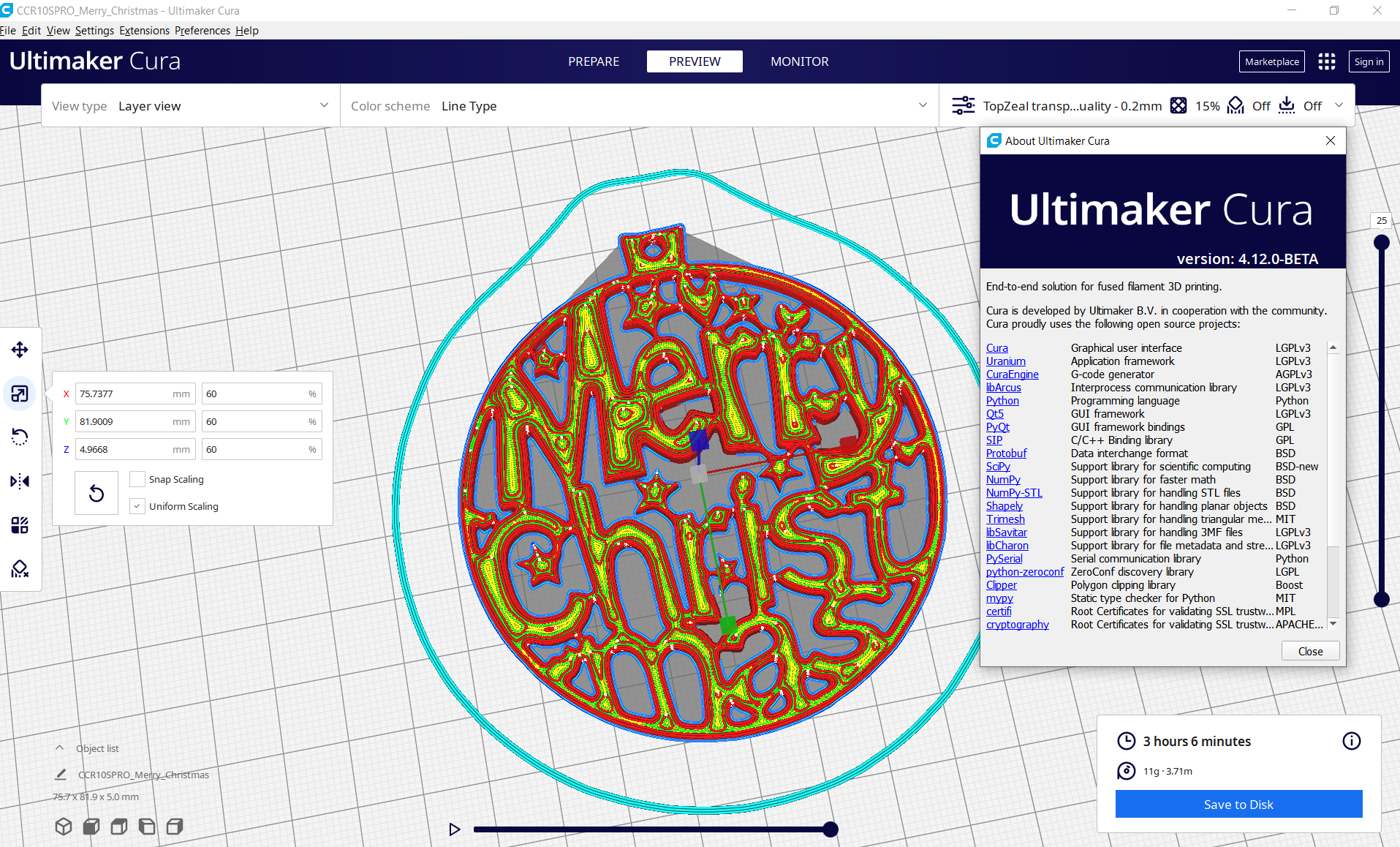
Task: Switch to right side view camera
Action: (x=175, y=827)
